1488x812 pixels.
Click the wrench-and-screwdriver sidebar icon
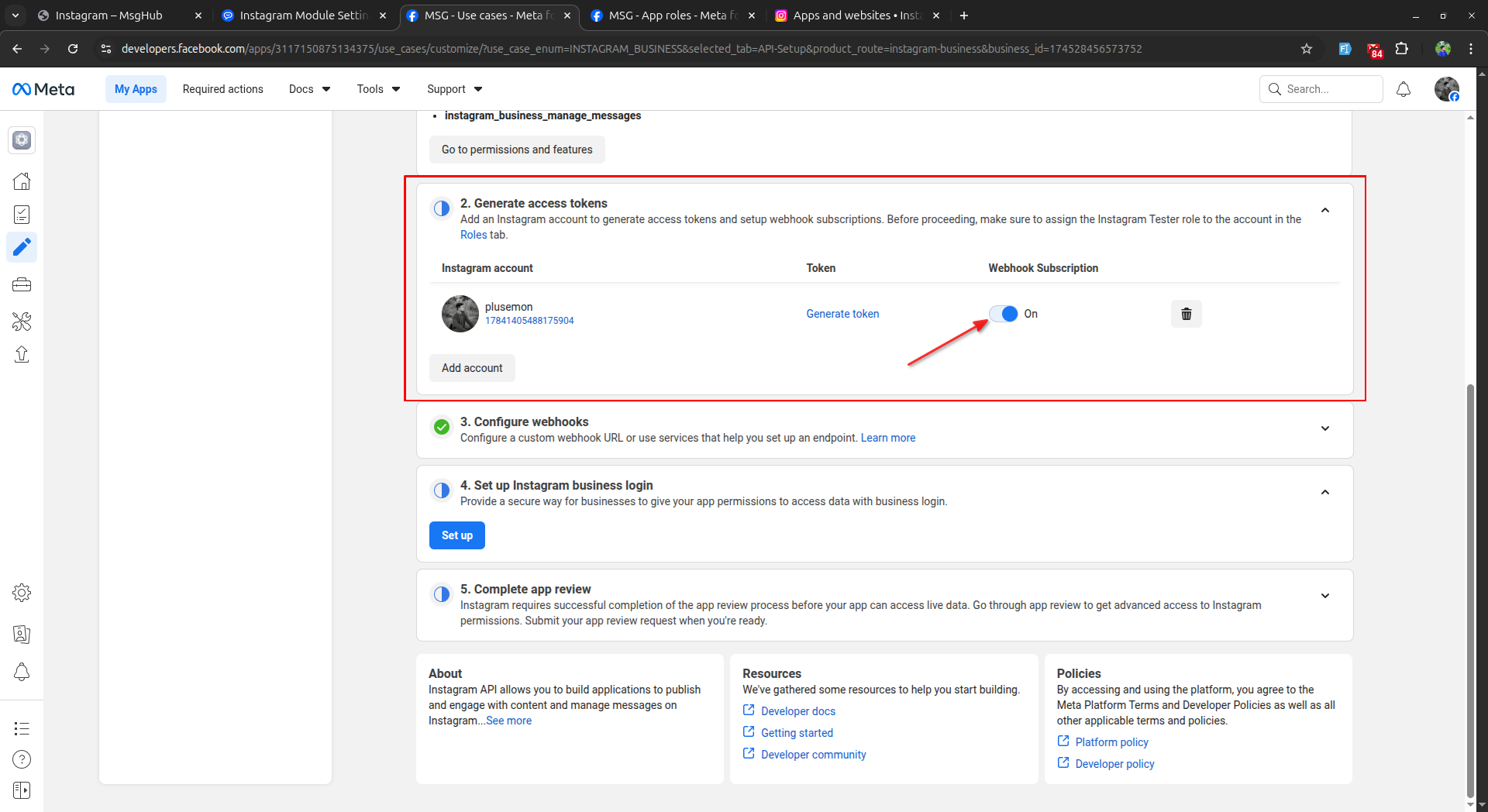(x=22, y=321)
